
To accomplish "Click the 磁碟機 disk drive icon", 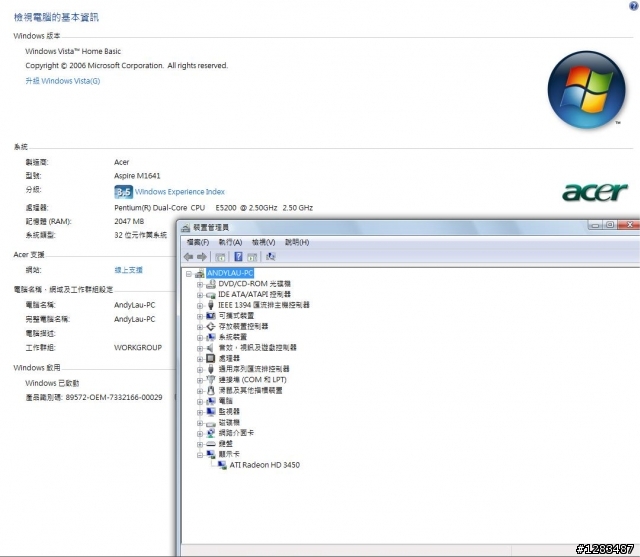I will point(211,423).
